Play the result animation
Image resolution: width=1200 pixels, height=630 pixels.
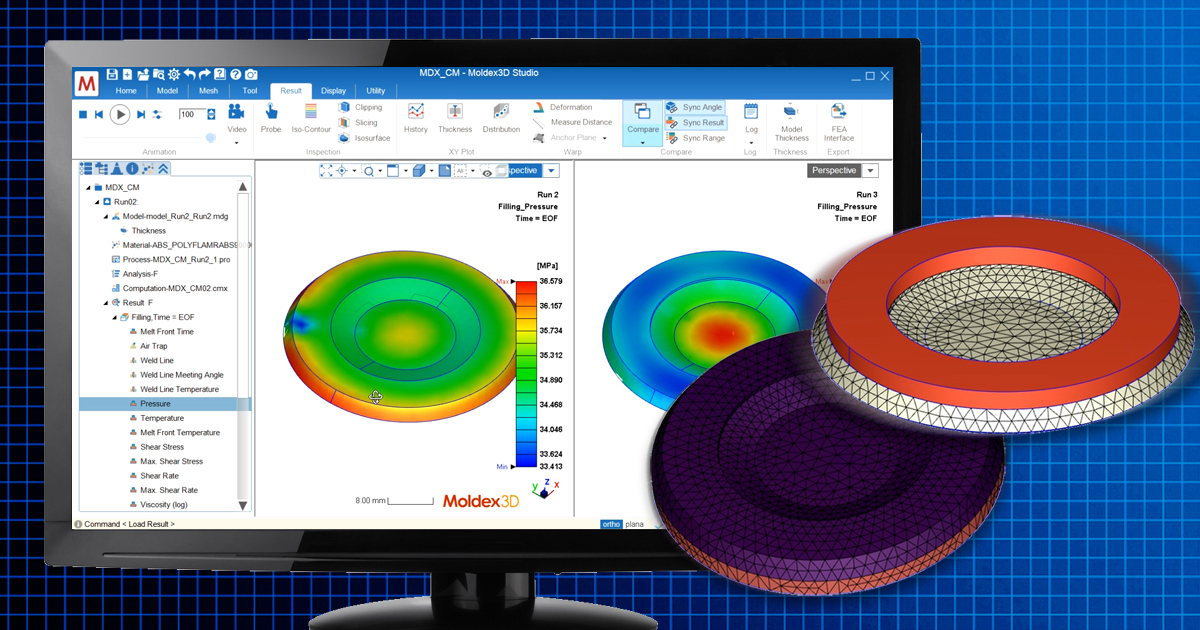(x=120, y=114)
